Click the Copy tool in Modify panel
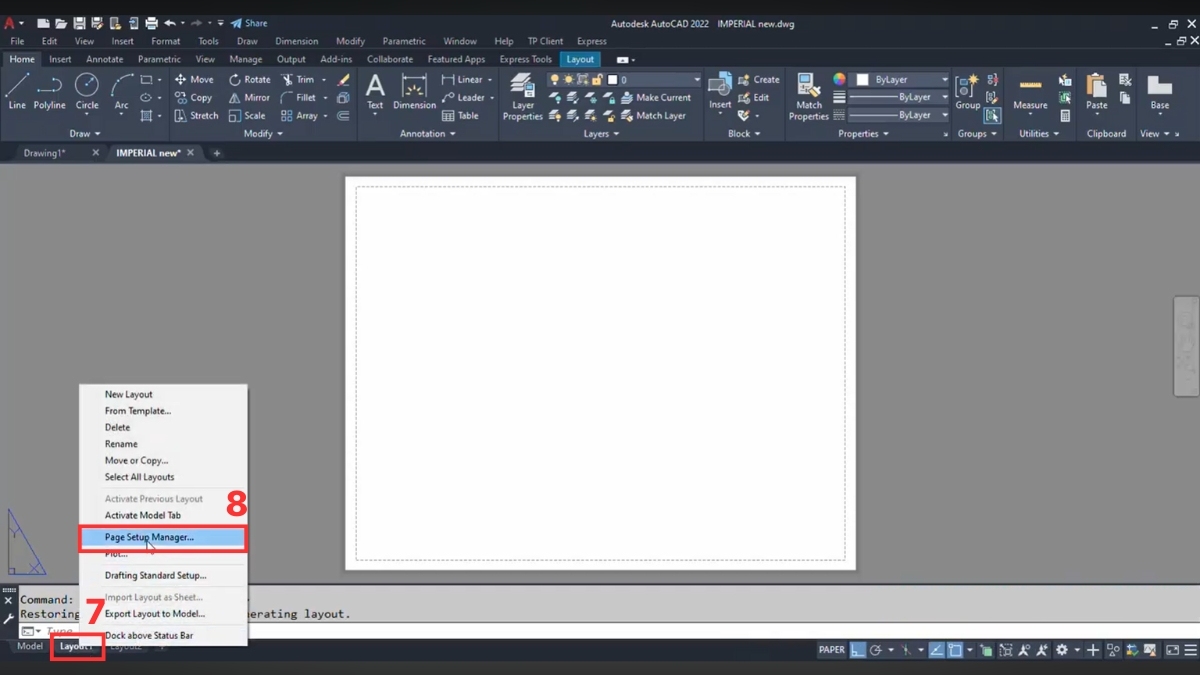This screenshot has height=675, width=1200. click(194, 97)
